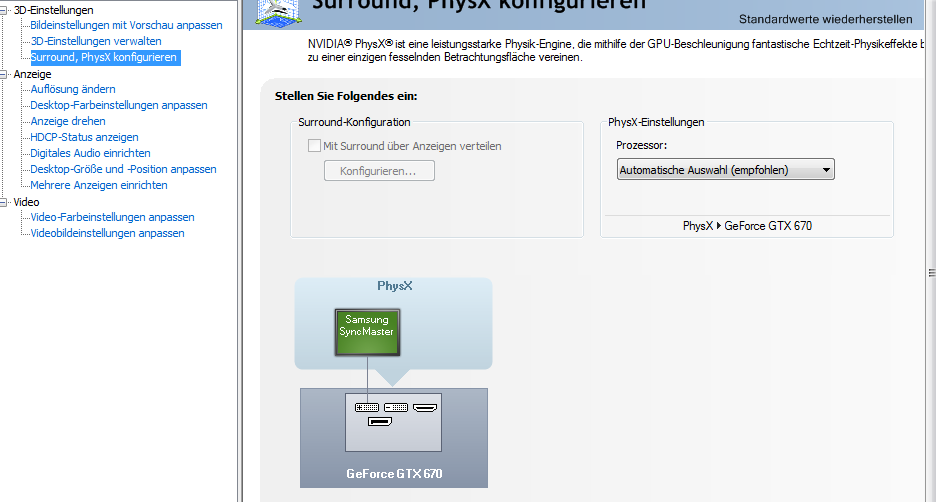Select Anzeige drehen

(x=68, y=121)
